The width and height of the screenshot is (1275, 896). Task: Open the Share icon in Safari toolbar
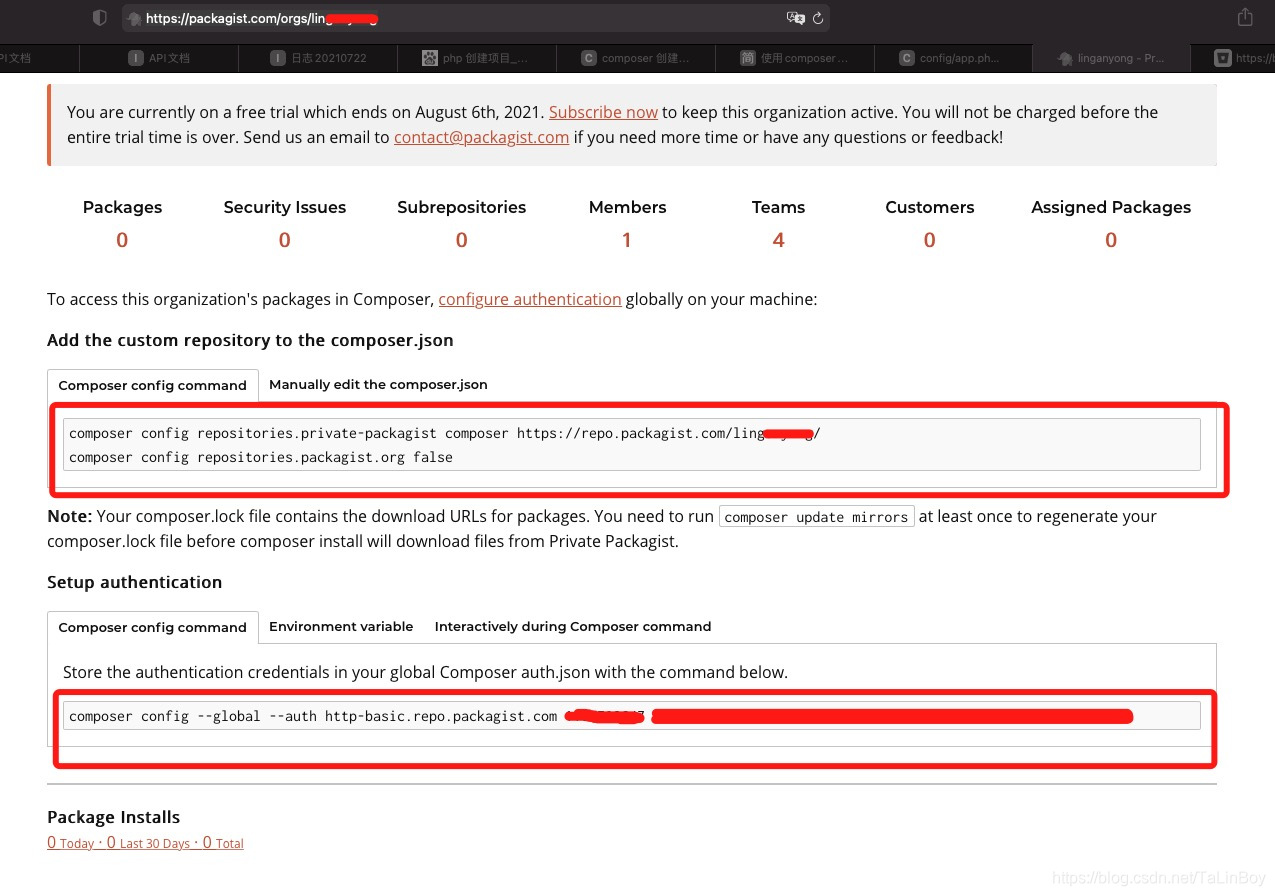[x=1245, y=17]
